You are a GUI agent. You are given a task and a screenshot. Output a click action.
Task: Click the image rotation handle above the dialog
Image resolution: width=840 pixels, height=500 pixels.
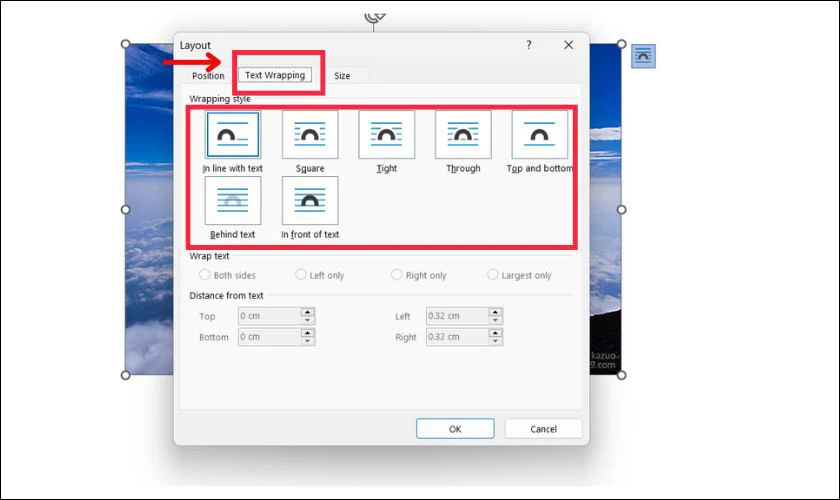[x=374, y=17]
